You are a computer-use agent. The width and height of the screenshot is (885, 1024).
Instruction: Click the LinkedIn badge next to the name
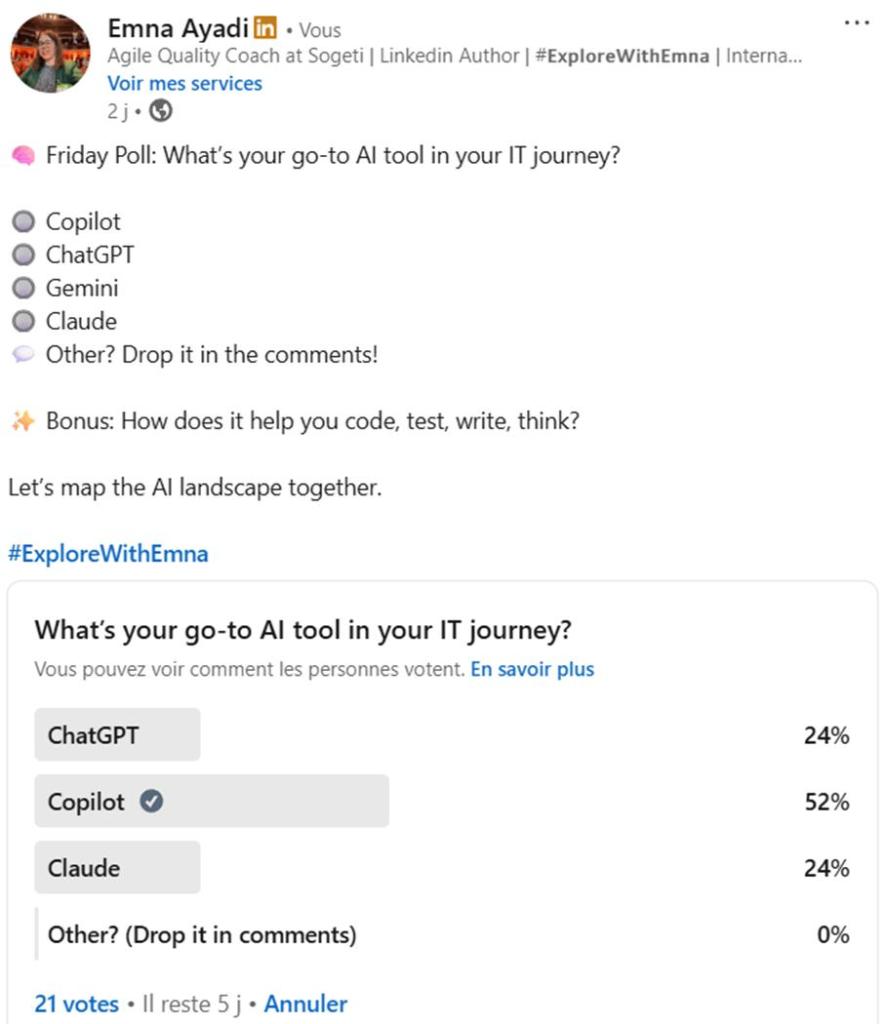(x=265, y=28)
